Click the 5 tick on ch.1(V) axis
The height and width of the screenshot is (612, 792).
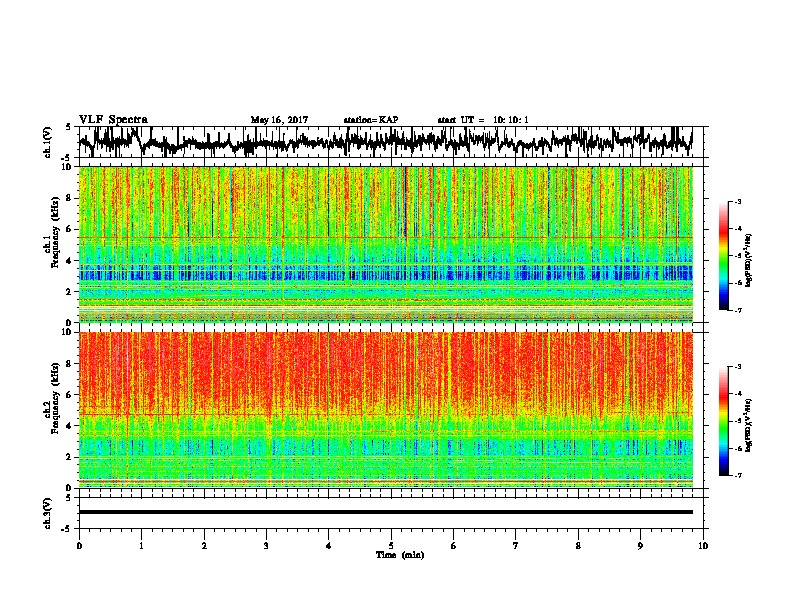pyautogui.click(x=68, y=127)
